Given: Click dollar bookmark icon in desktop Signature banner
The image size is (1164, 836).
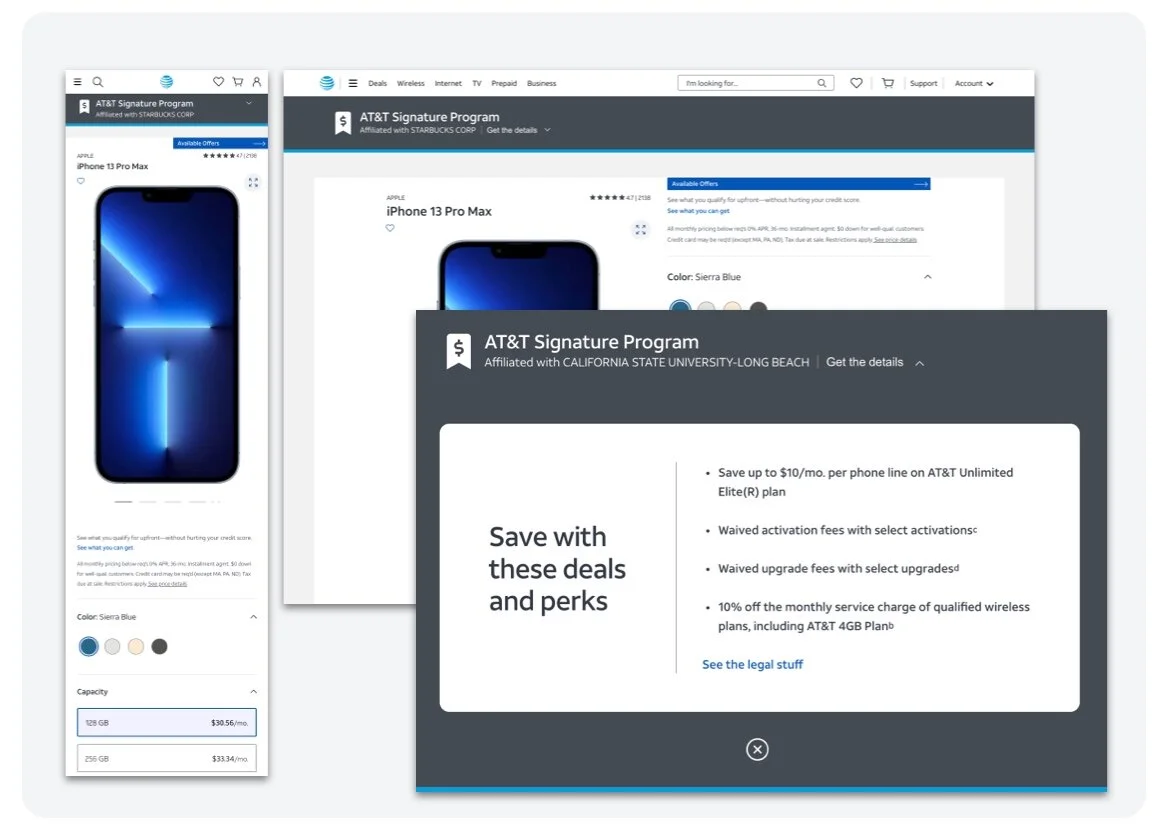Looking at the screenshot, I should pos(342,123).
